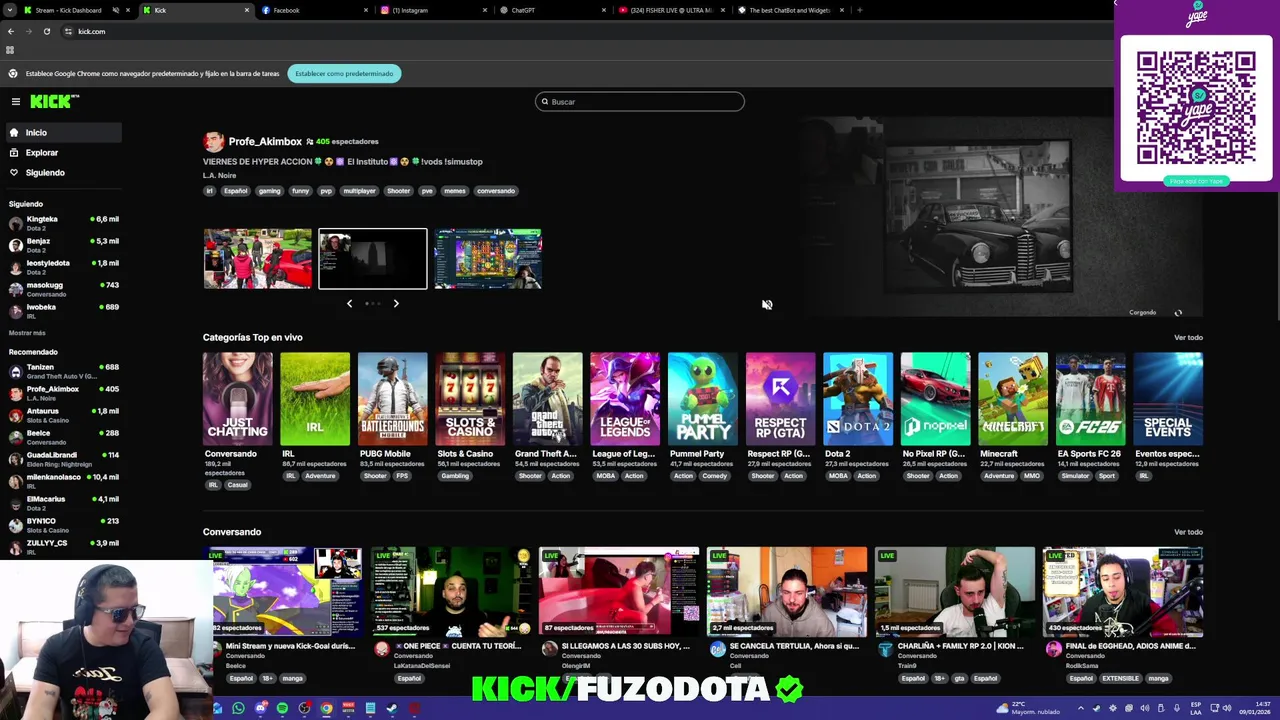Viewport: 1280px width, 720px height.
Task: Select slots game carousel thumbnail
Action: (x=488, y=258)
